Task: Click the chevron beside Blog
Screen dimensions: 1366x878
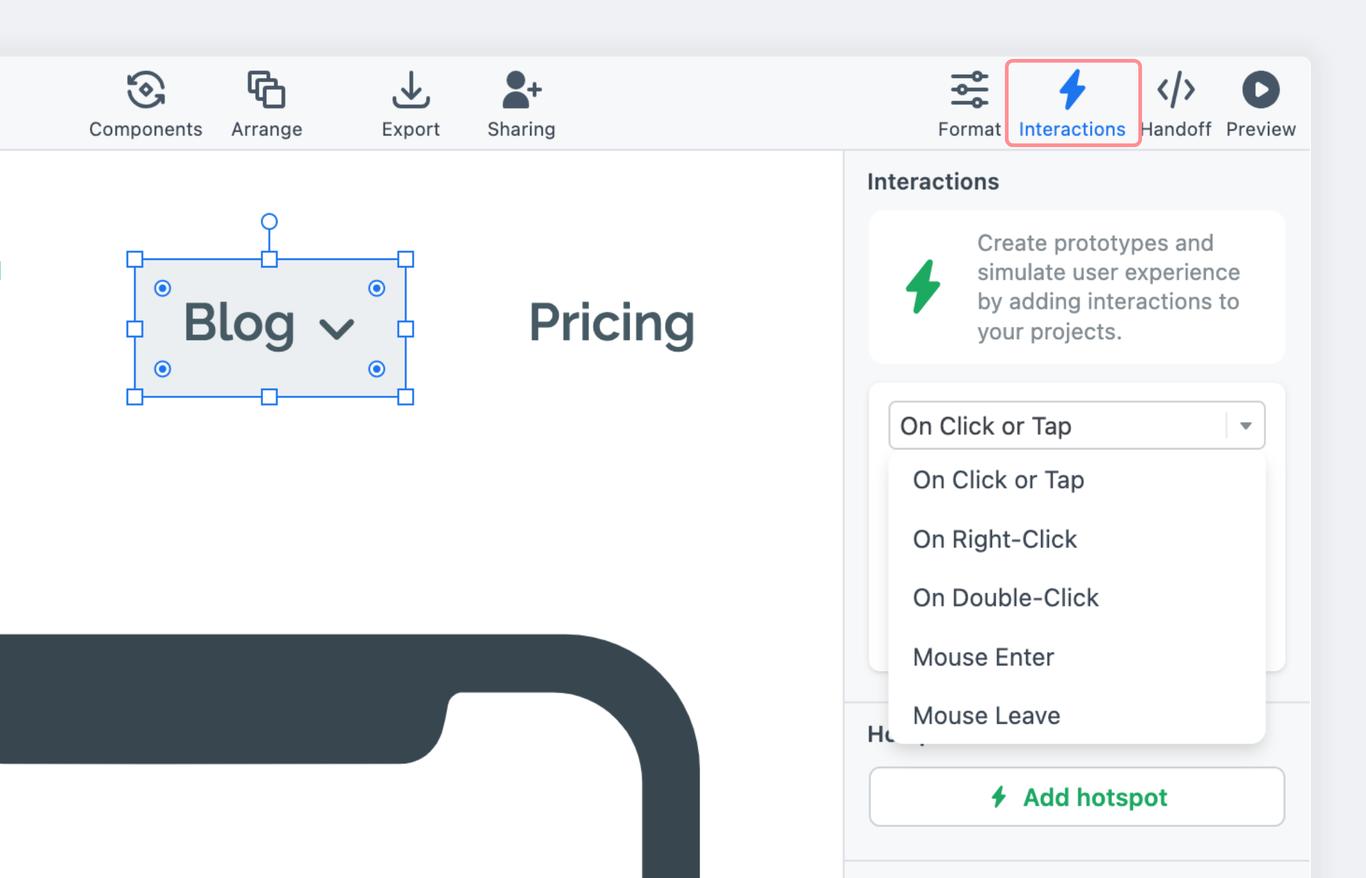Action: click(336, 329)
